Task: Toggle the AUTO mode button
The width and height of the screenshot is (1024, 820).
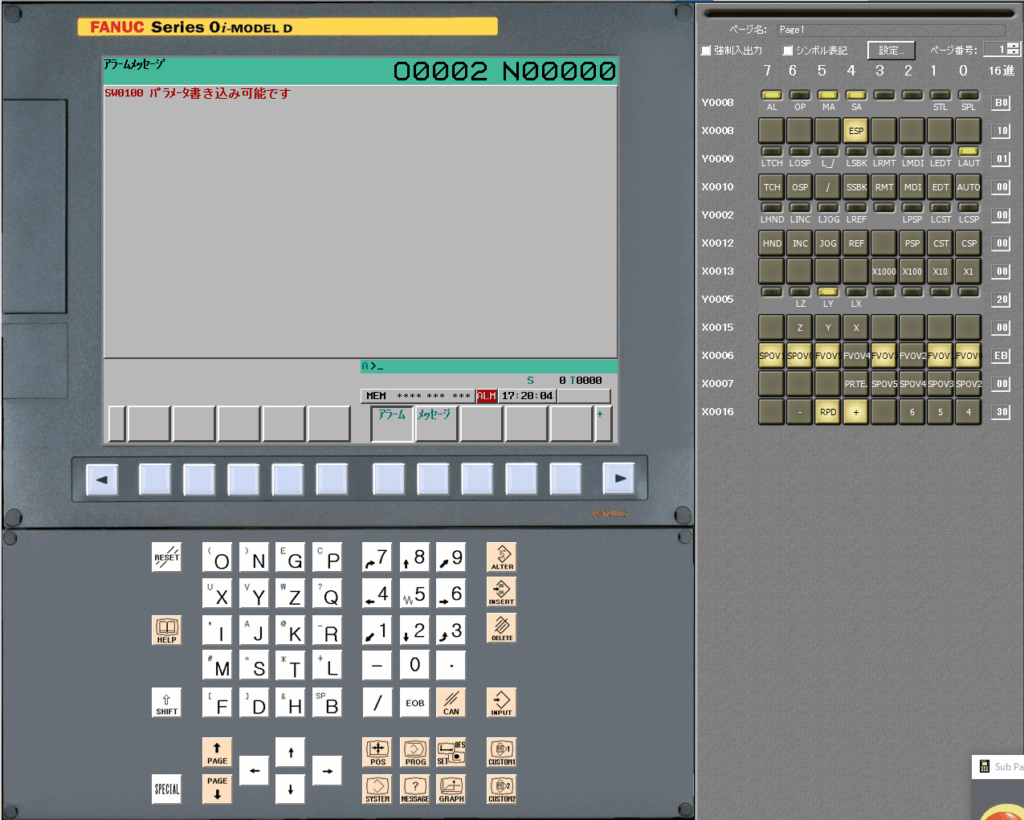Action: [x=968, y=187]
